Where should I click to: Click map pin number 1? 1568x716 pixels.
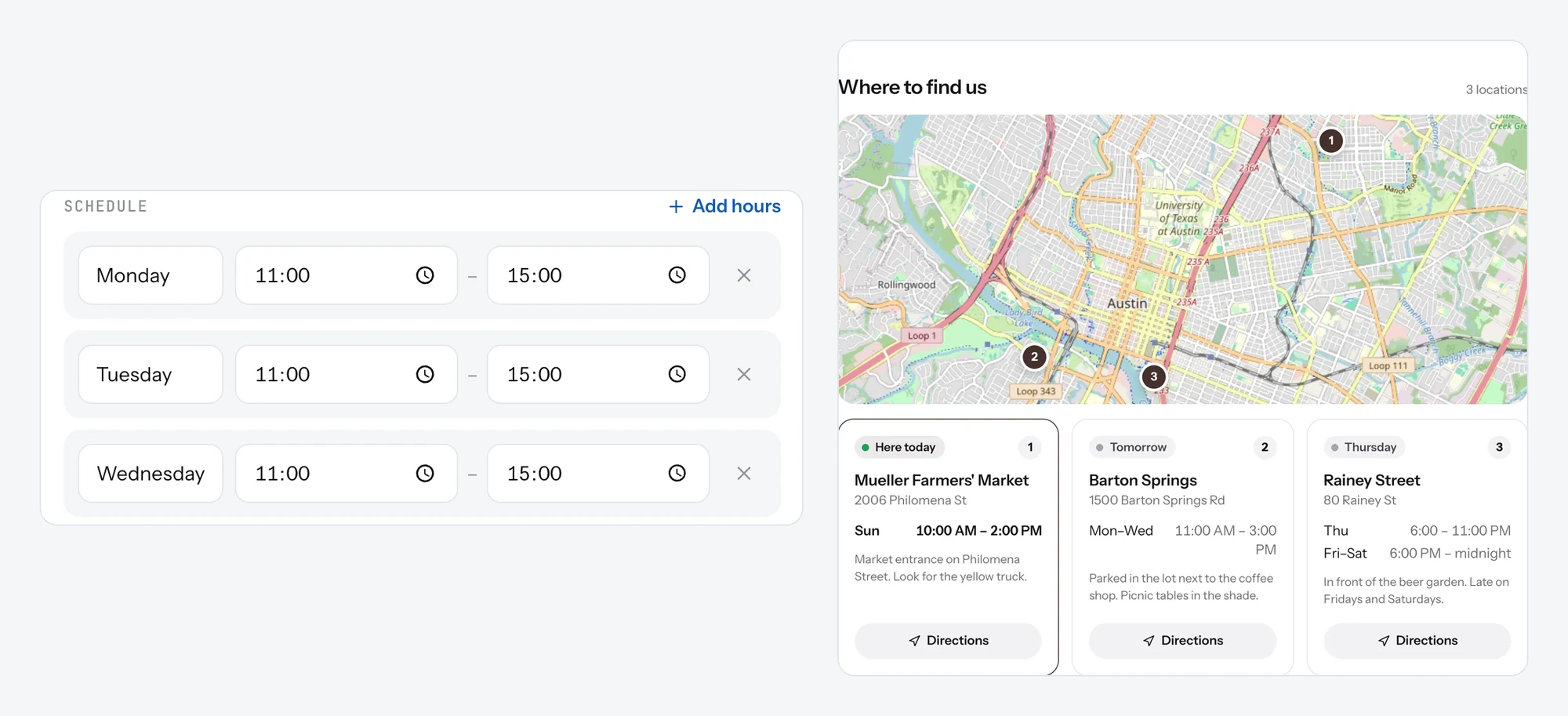point(1330,140)
